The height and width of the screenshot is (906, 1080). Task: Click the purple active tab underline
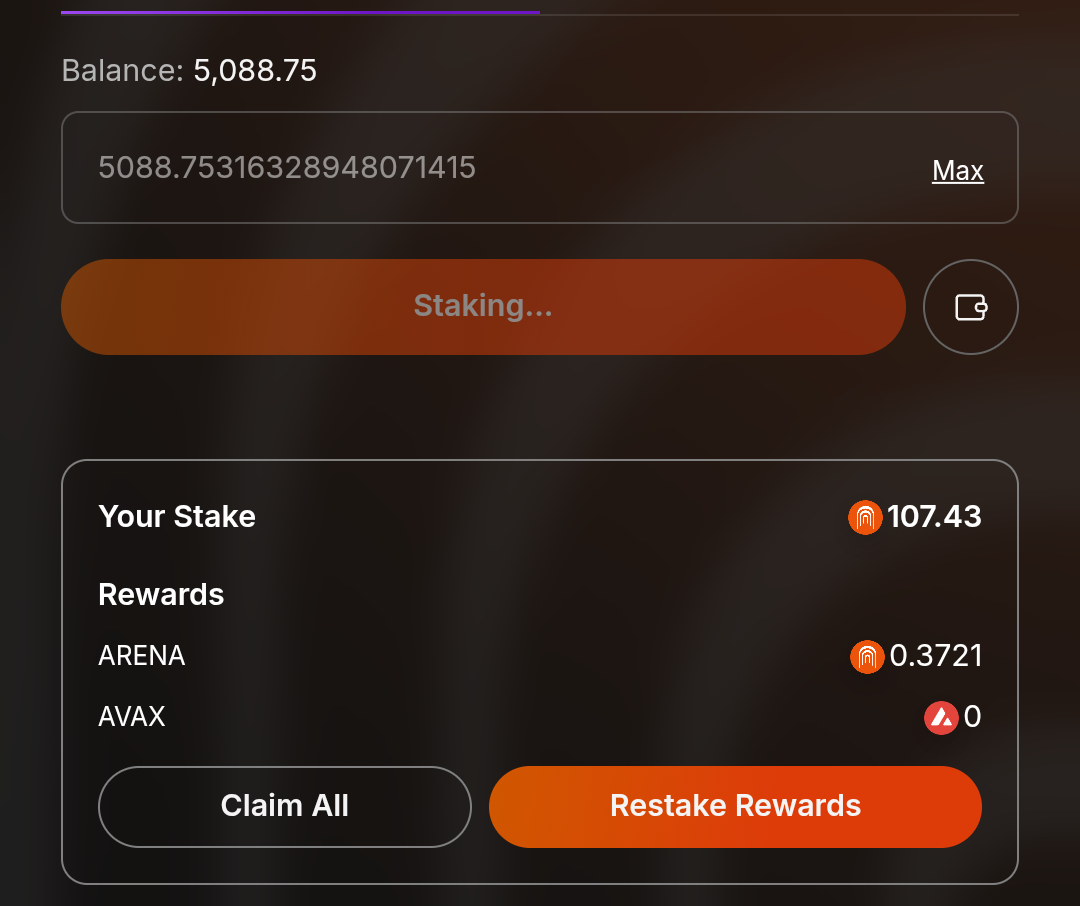(x=300, y=12)
